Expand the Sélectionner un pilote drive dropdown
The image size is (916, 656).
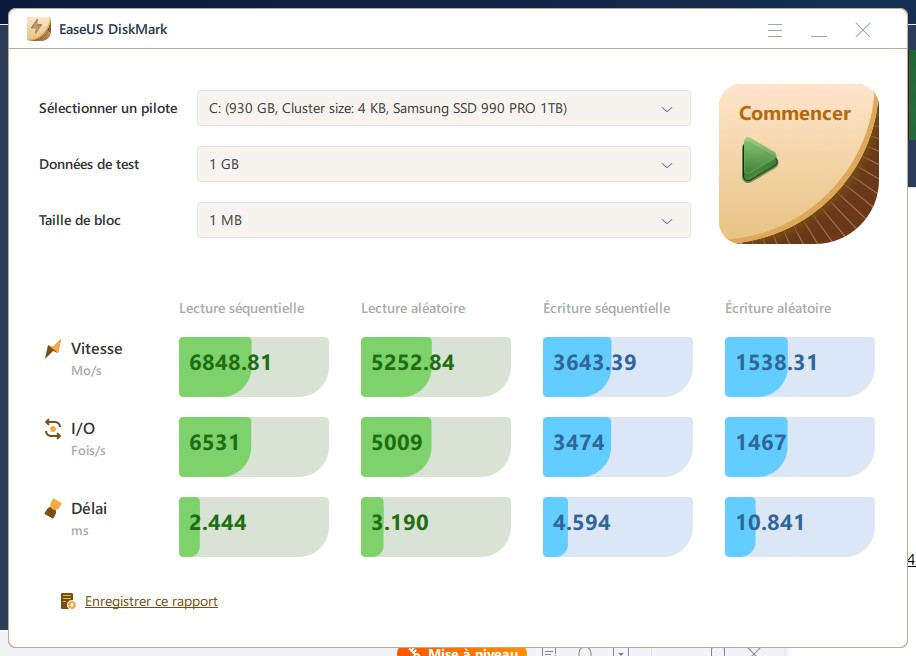[443, 108]
